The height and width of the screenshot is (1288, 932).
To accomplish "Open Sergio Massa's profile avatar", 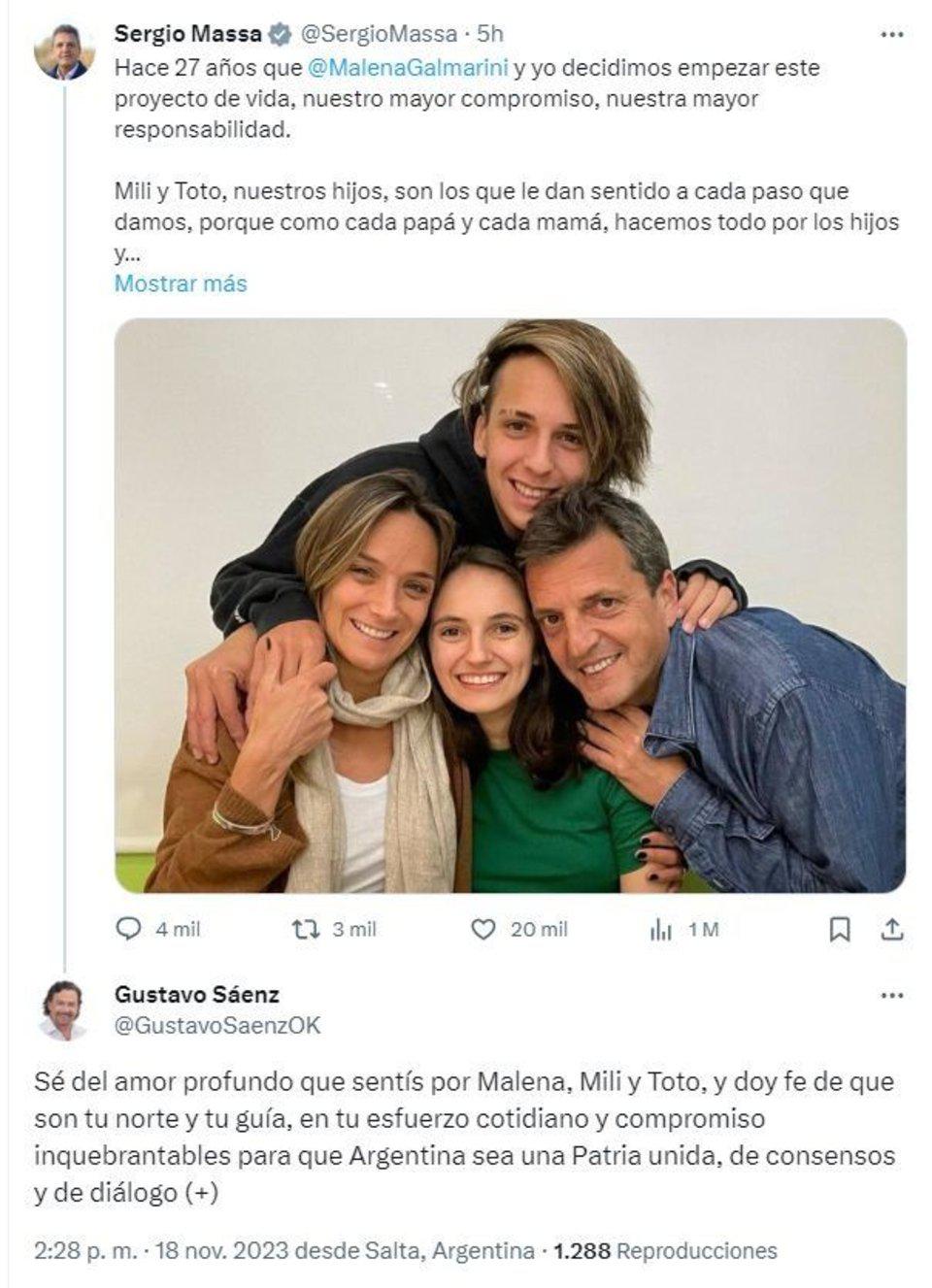I will click(x=64, y=51).
